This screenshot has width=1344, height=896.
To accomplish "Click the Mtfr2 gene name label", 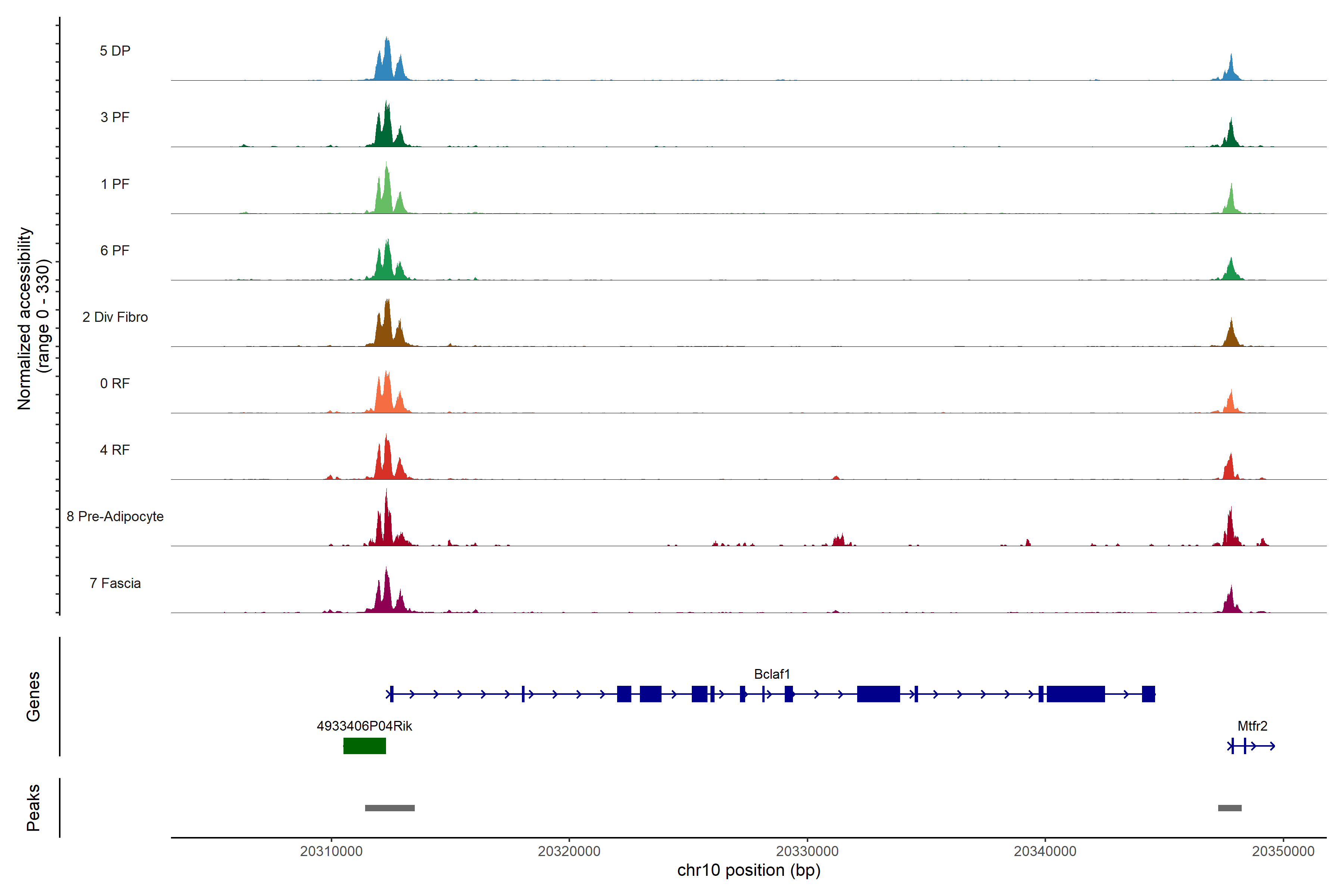I will coord(1252,726).
